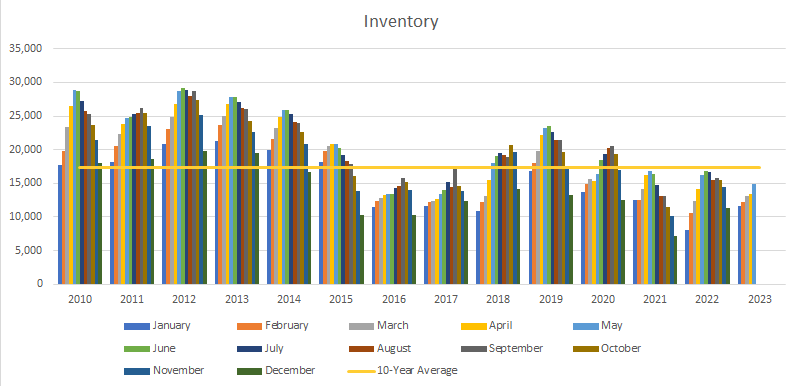
Task: Click the Inventory chart title
Action: [x=401, y=22]
